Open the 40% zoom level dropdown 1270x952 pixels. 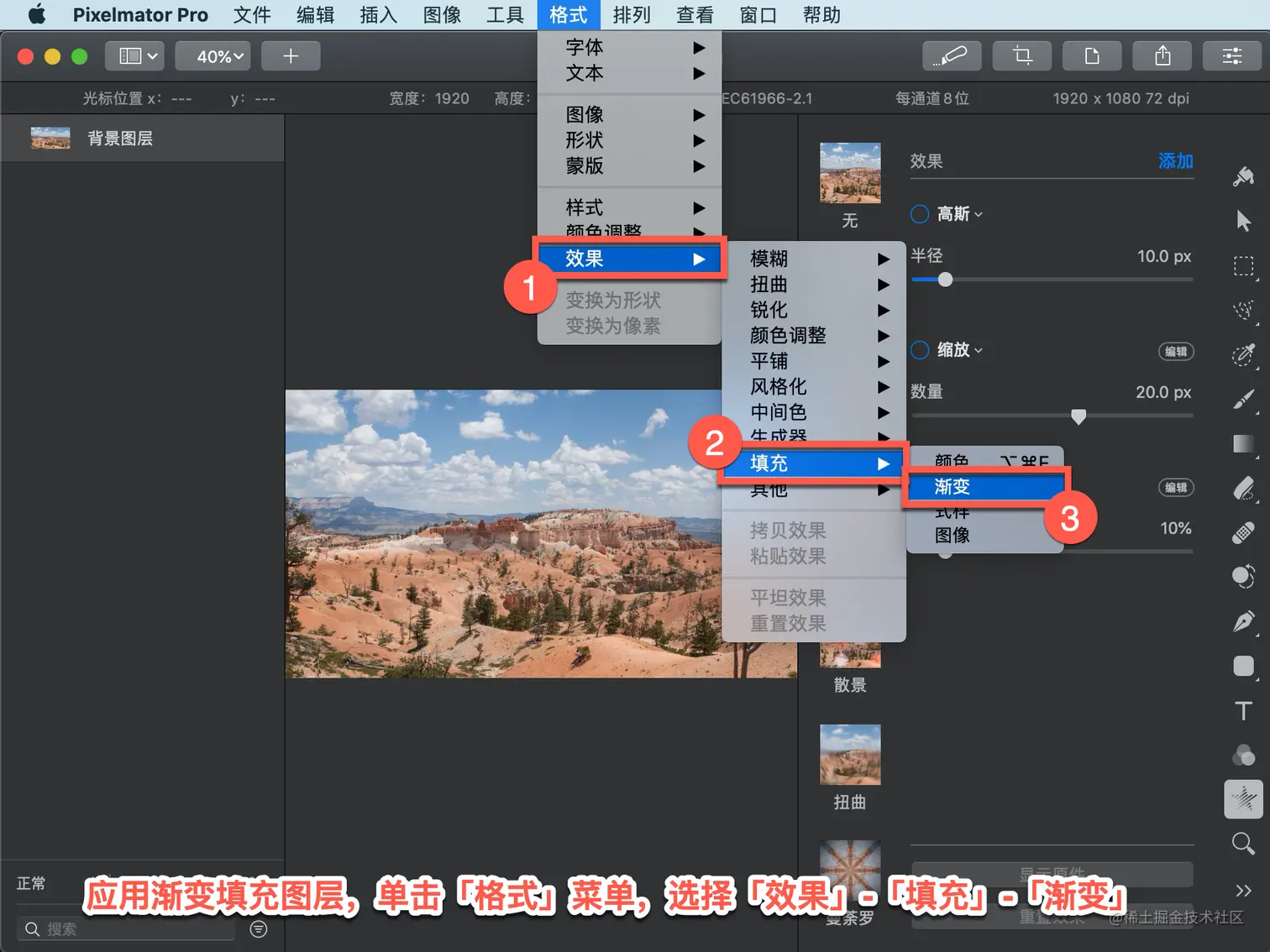tap(213, 56)
